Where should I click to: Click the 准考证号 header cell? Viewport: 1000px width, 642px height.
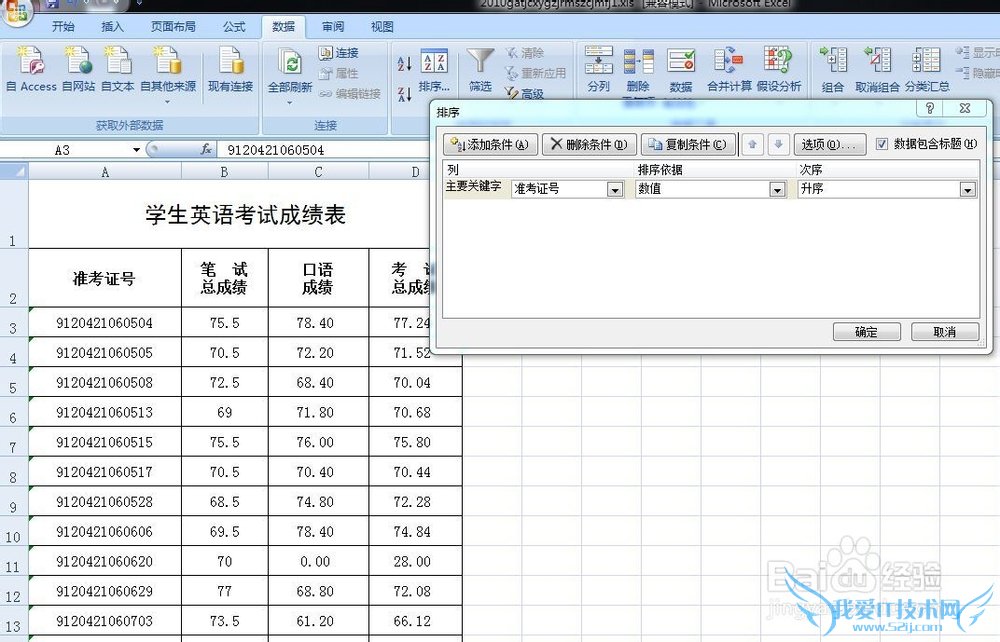point(105,279)
